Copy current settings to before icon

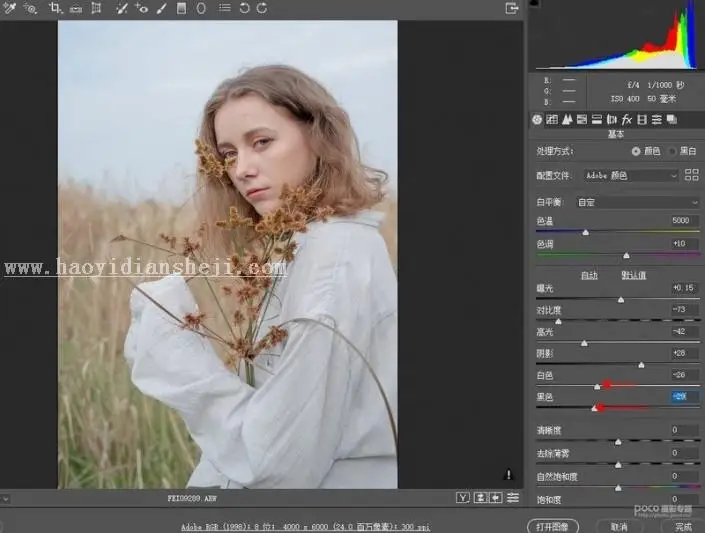tap(496, 497)
